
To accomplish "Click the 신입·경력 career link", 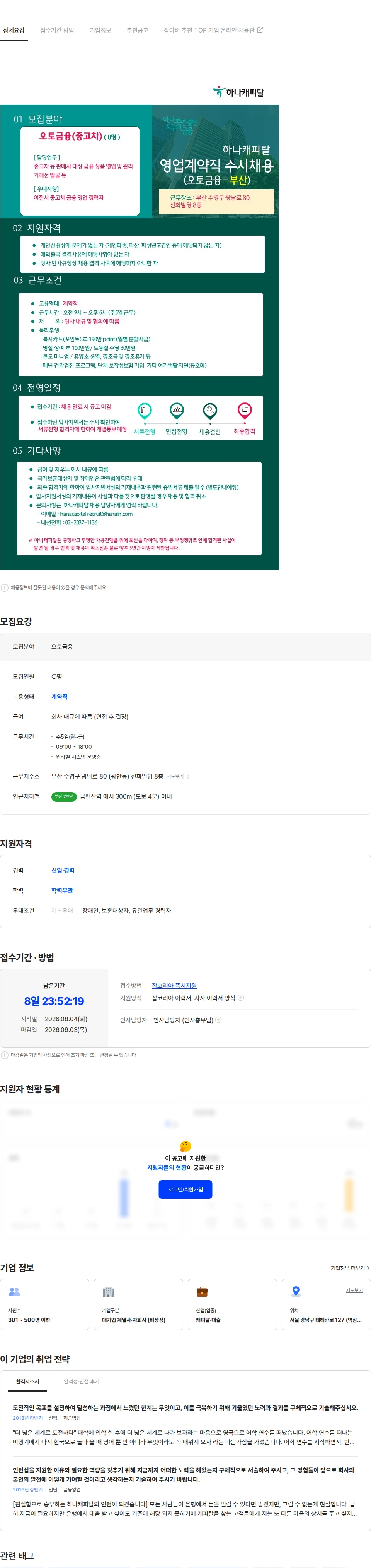I will (63, 870).
